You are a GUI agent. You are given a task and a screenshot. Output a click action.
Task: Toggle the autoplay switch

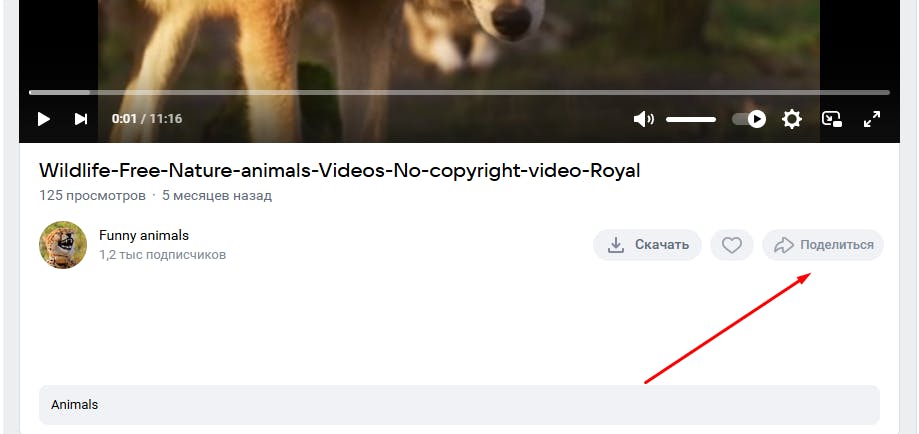748,119
